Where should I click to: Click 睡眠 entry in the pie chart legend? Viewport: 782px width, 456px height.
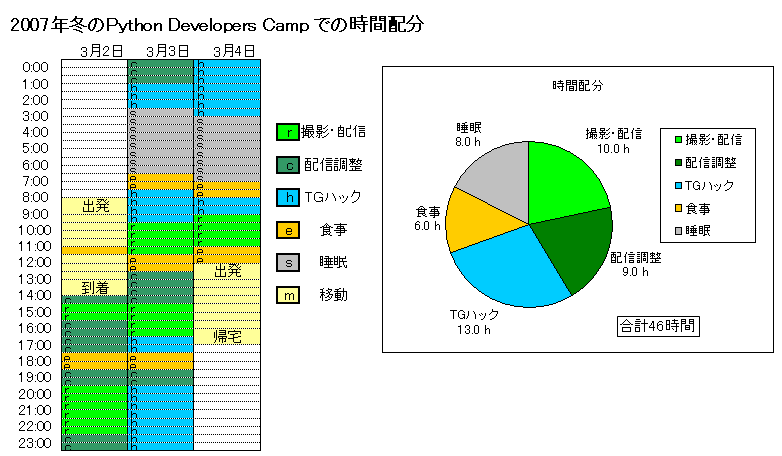coord(692,231)
